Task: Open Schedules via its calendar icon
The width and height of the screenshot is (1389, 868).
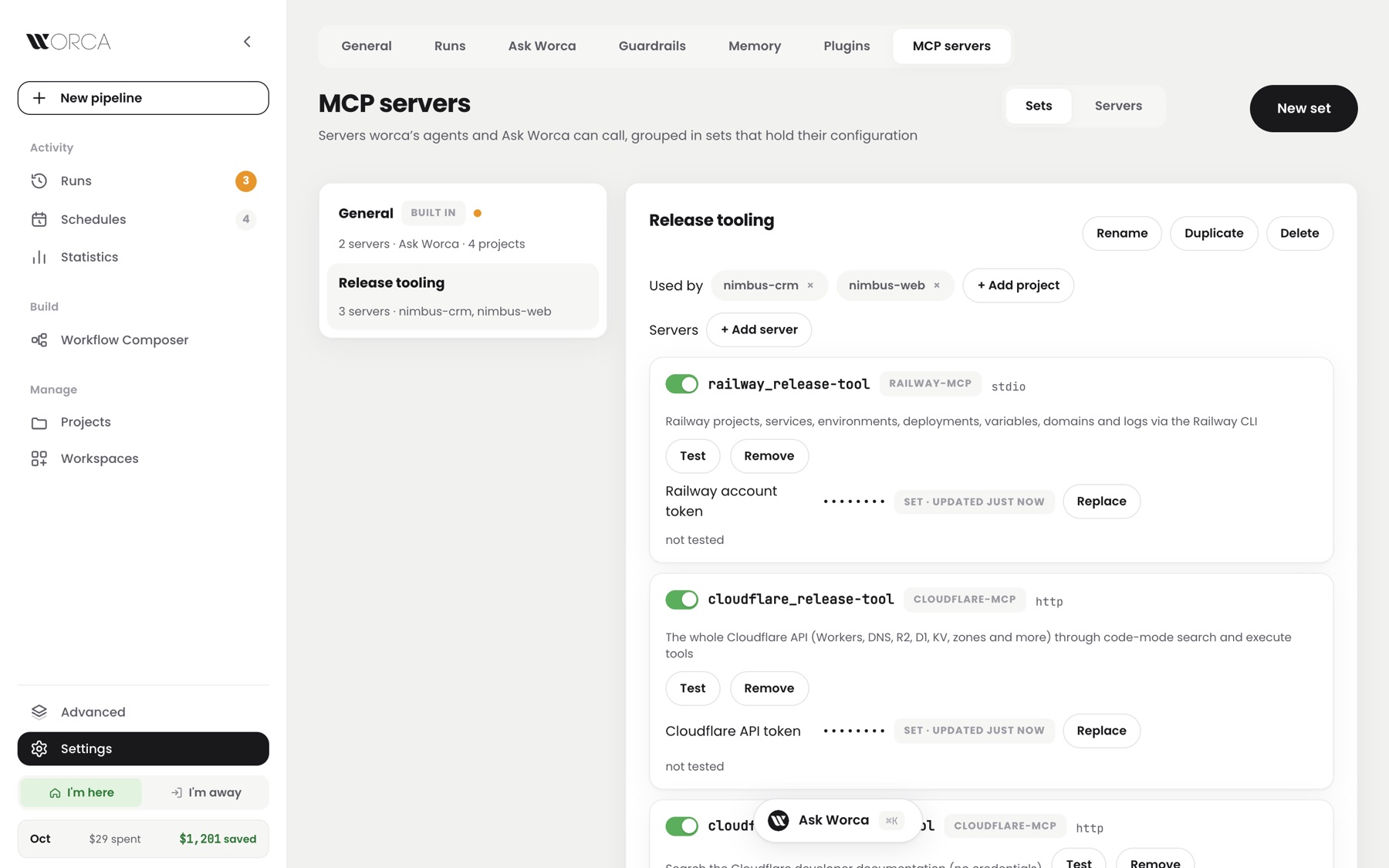Action: point(39,219)
